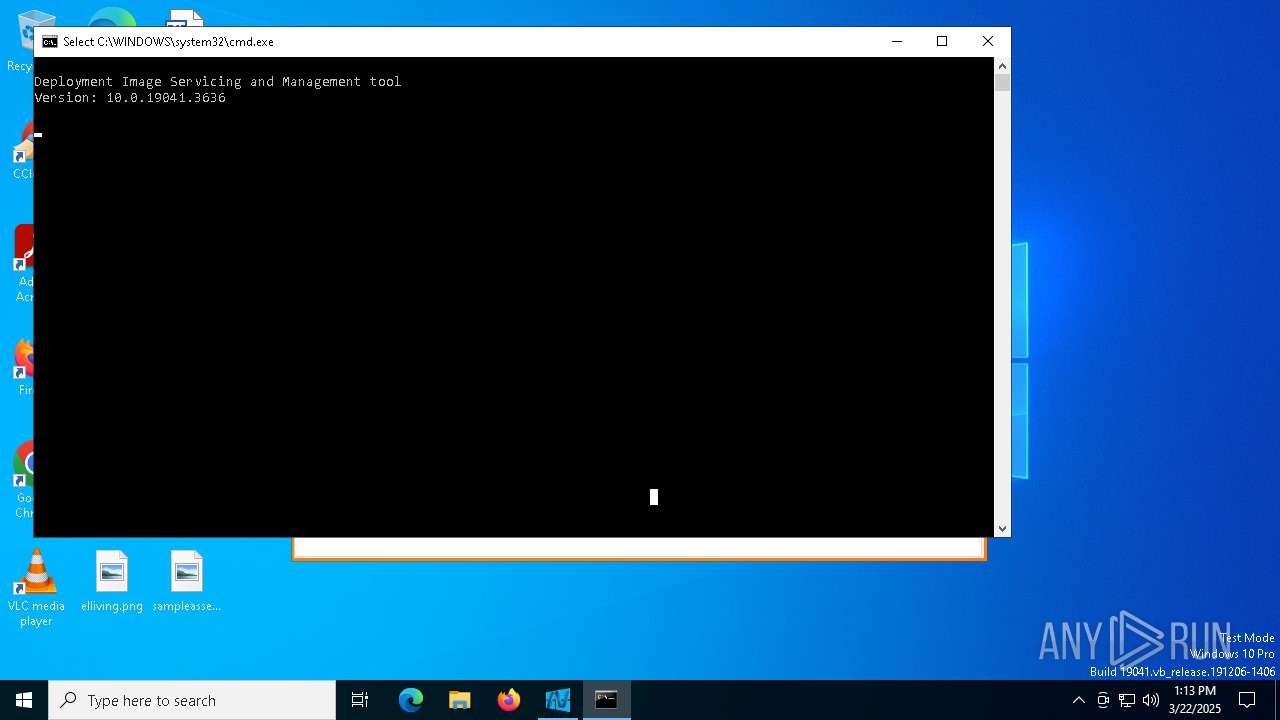Open the VLC media player desktop shortcut
The image size is (1280, 720).
[36, 589]
